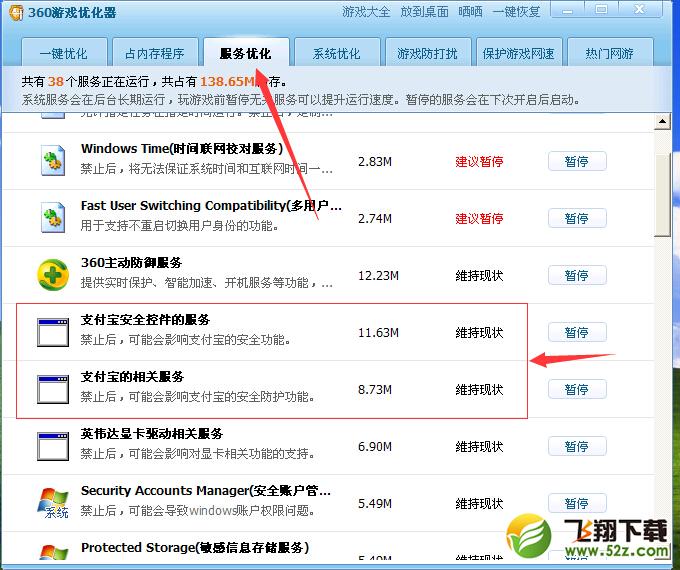The image size is (680, 570).
Task: Select the 服务优化 tab
Action: pyautogui.click(x=245, y=53)
